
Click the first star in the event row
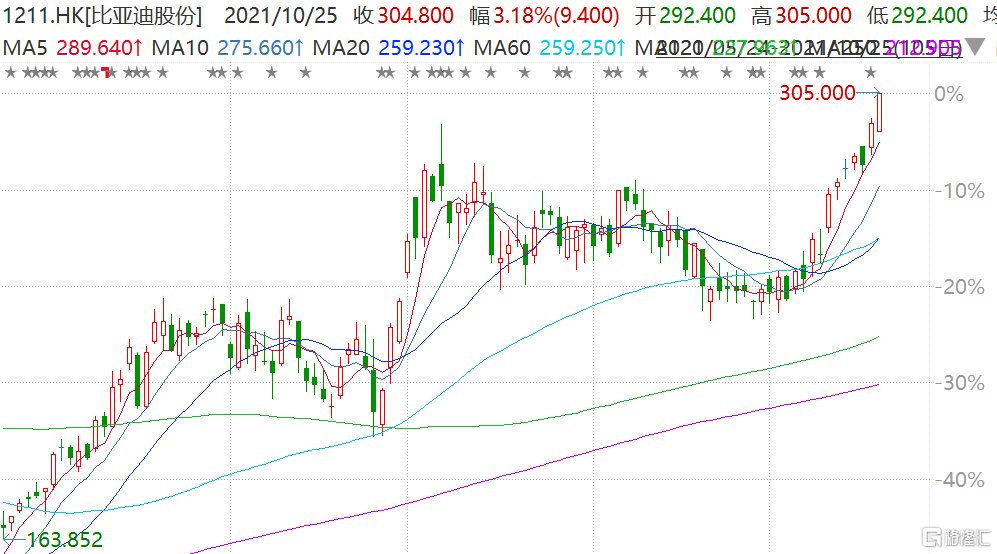(x=10, y=73)
